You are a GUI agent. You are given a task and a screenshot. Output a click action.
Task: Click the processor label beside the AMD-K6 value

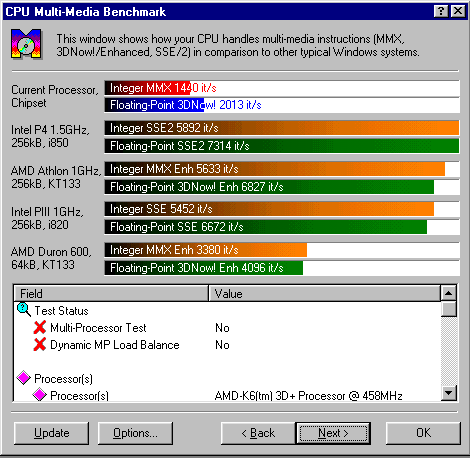(79, 396)
